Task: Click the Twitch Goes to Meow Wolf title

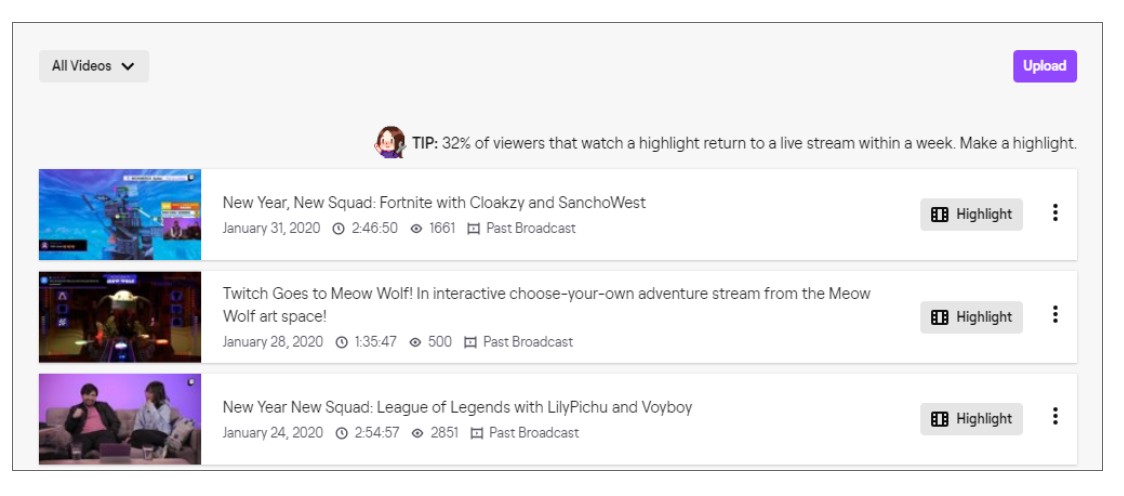Action: point(546,305)
